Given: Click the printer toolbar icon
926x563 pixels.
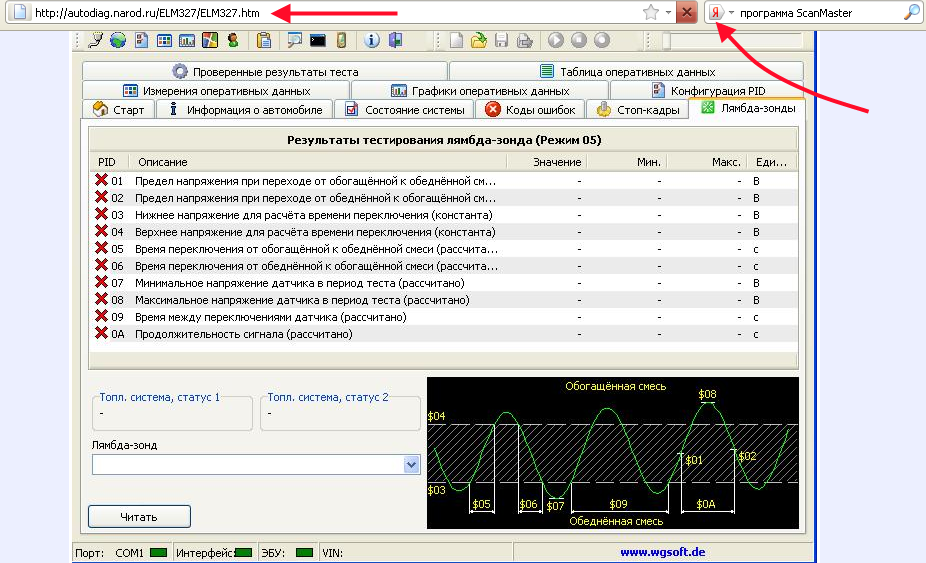Looking at the screenshot, I should click(x=524, y=40).
